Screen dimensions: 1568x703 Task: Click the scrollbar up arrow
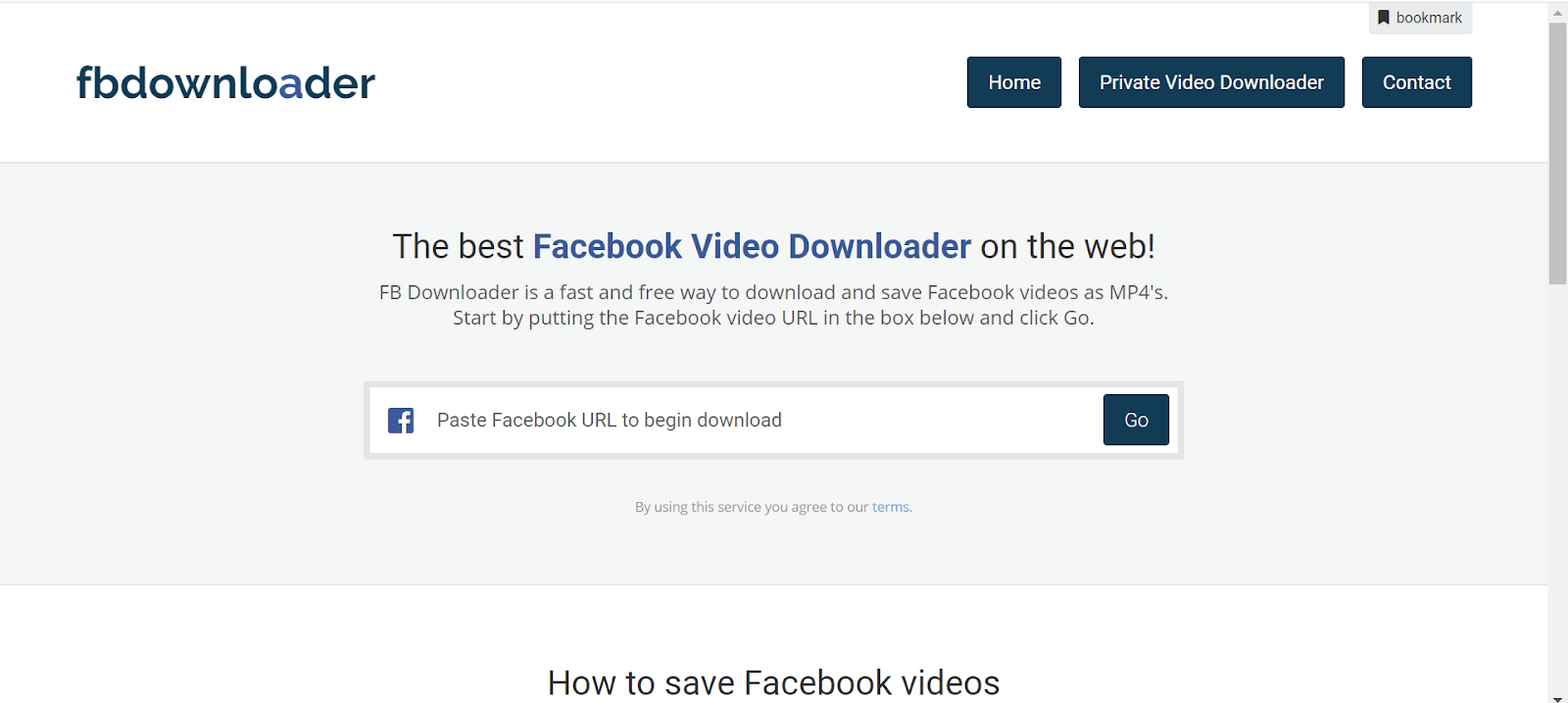click(1558, 13)
